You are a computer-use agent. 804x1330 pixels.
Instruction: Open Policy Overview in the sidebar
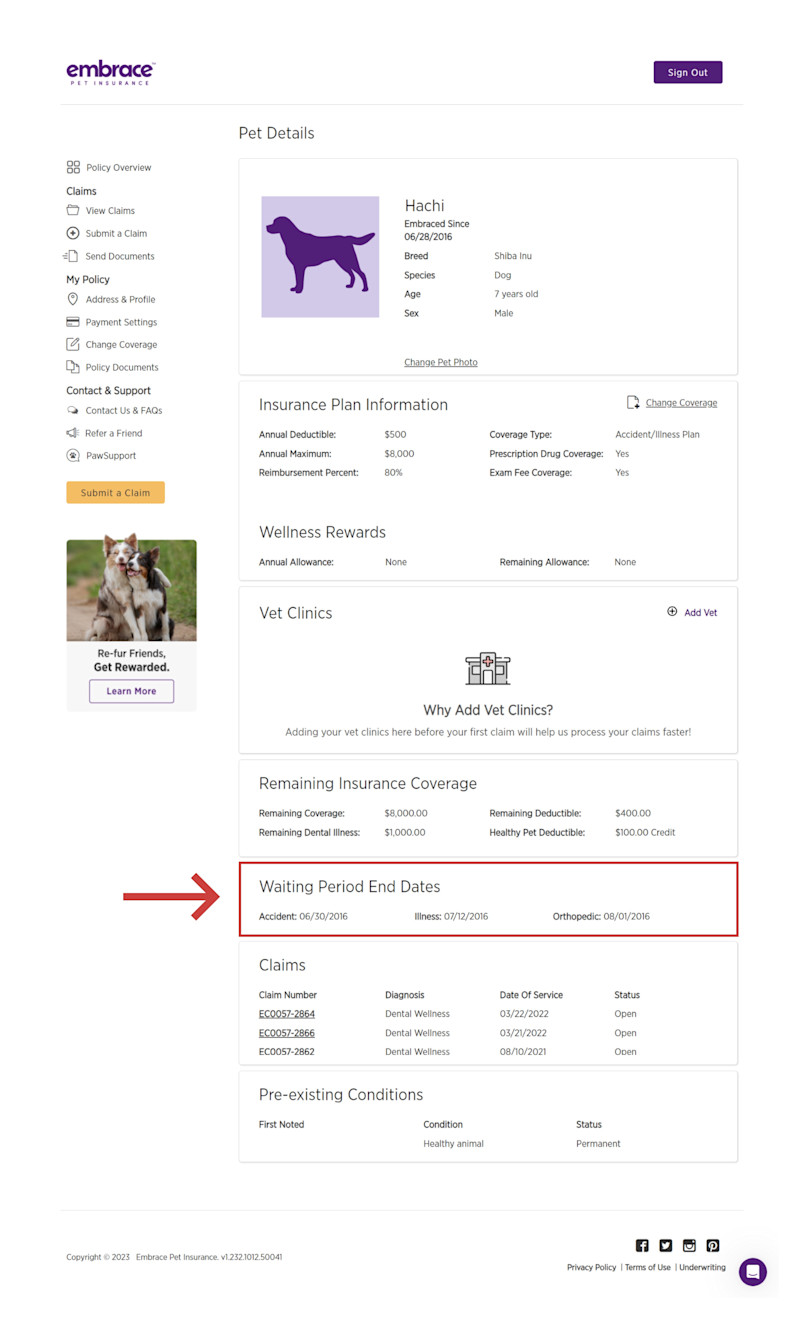(x=119, y=168)
